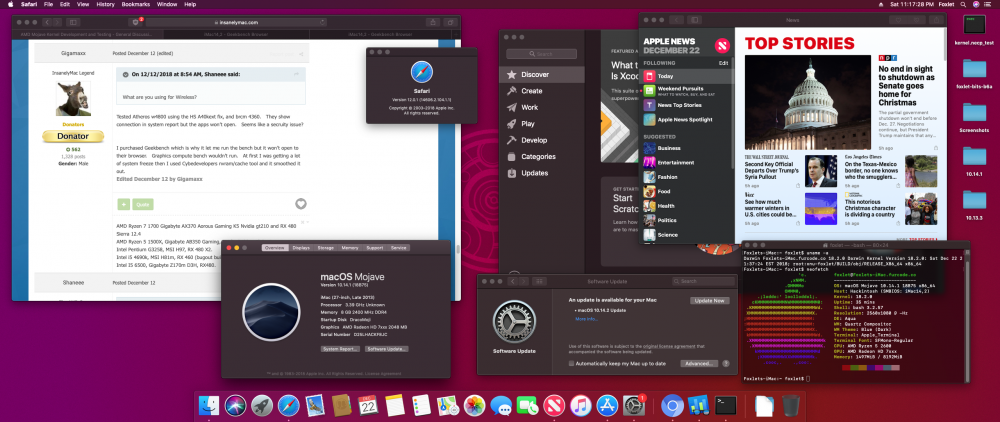Viewport: 1000px width, 422px height.
Task: Open Capitol building top story image
Action: [x=807, y=103]
